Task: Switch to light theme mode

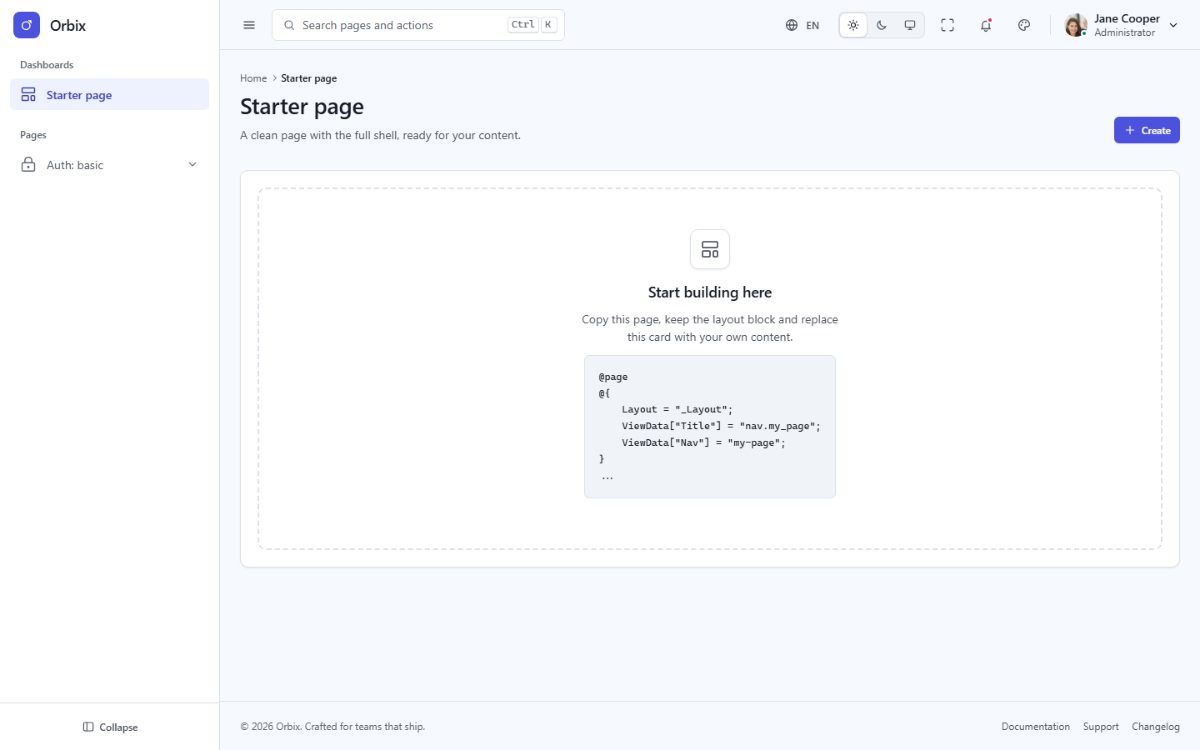Action: click(853, 25)
